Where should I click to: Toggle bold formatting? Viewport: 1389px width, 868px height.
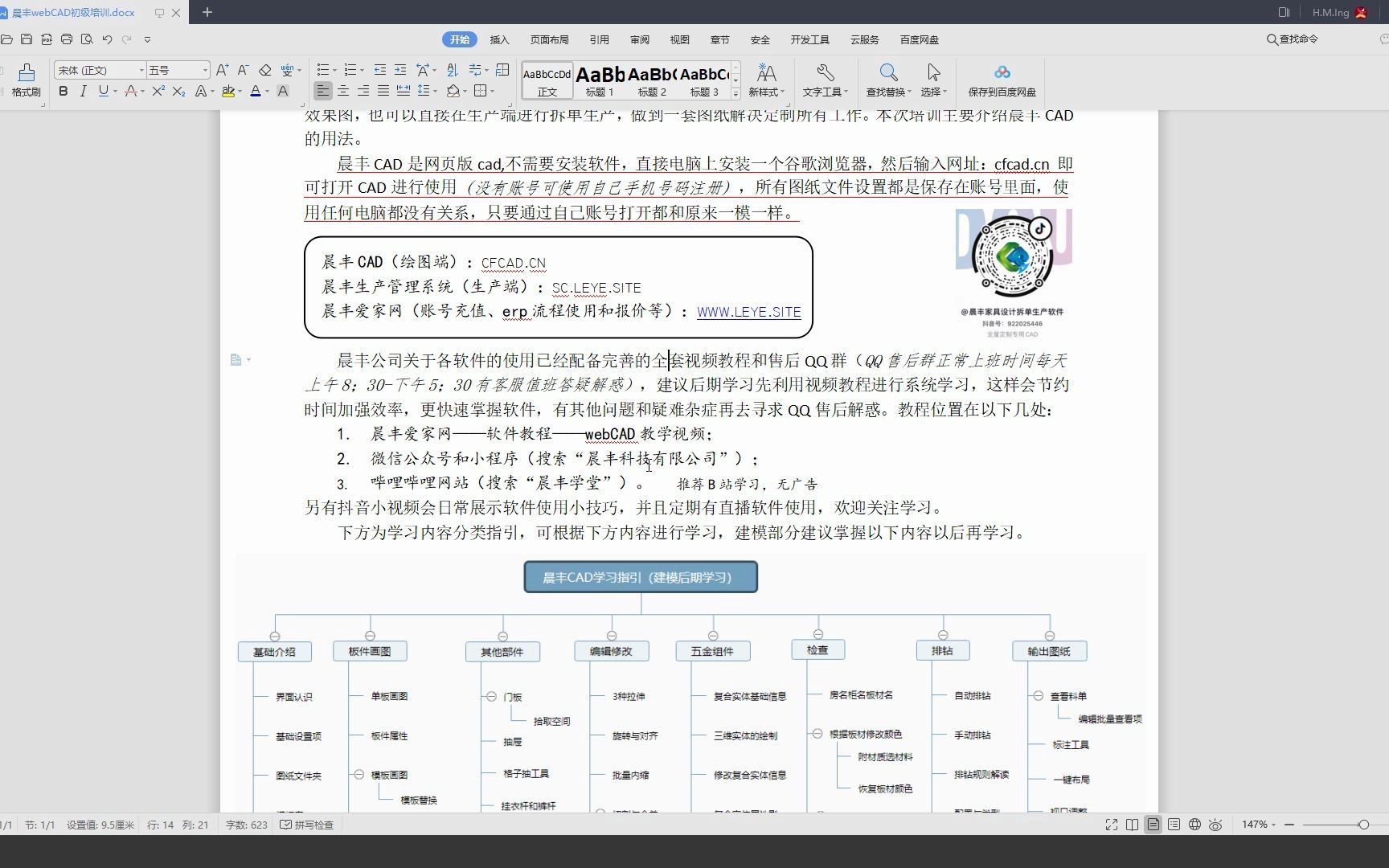tap(63, 91)
